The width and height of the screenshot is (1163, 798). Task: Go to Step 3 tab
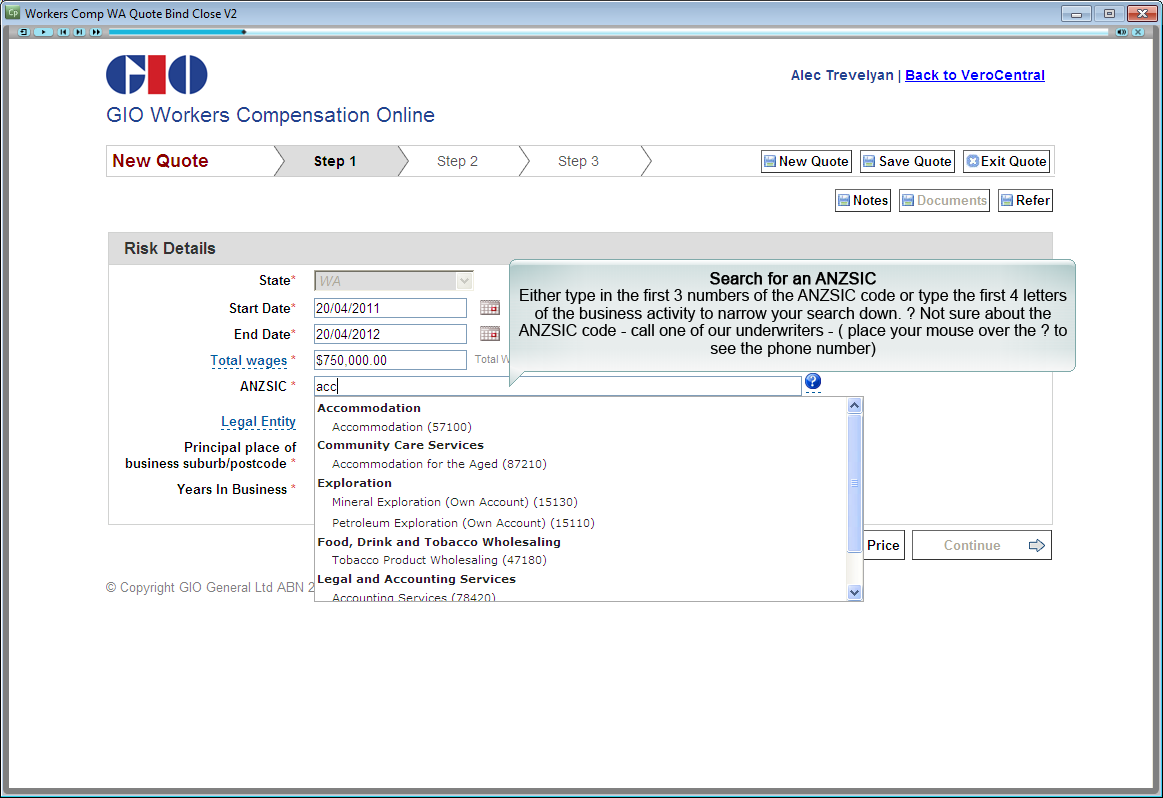(578, 161)
